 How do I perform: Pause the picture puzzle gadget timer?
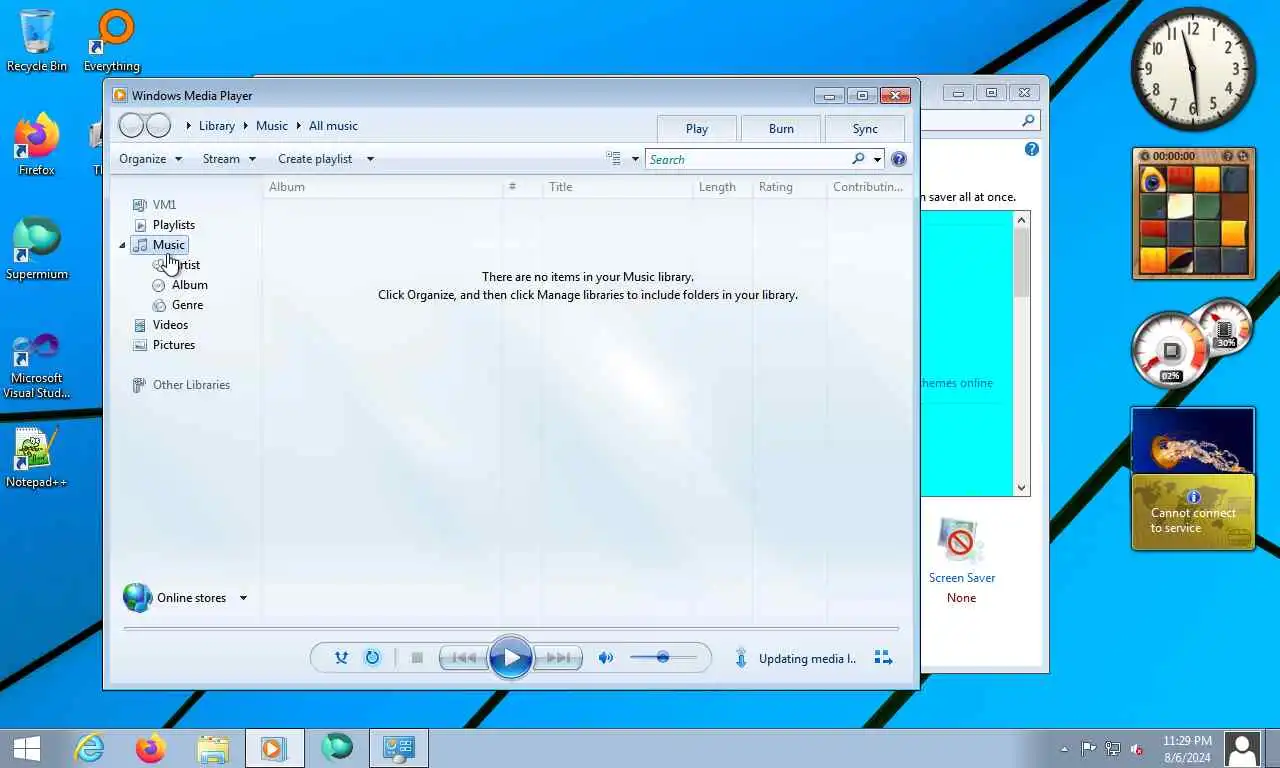coord(1144,156)
